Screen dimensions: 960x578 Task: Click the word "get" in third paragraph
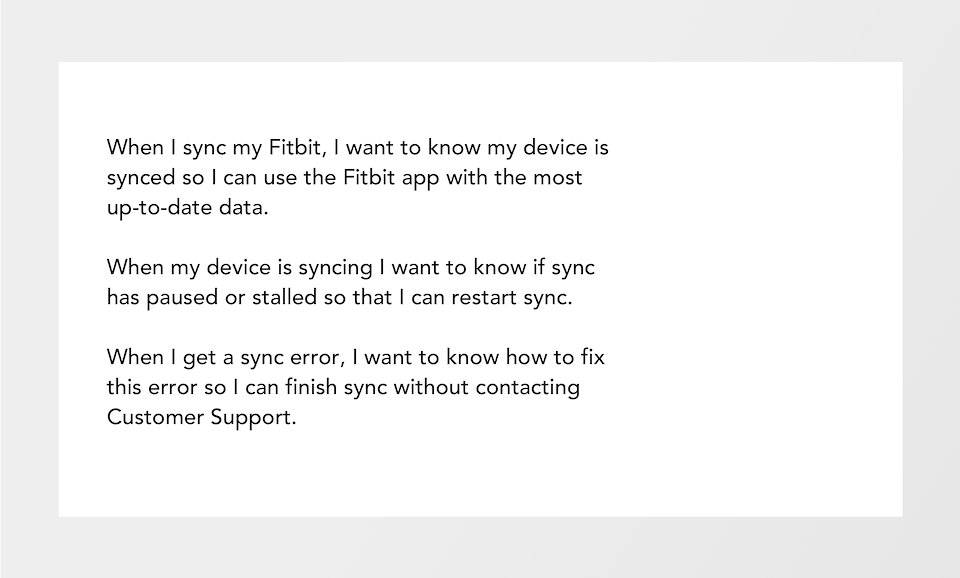click(x=184, y=357)
